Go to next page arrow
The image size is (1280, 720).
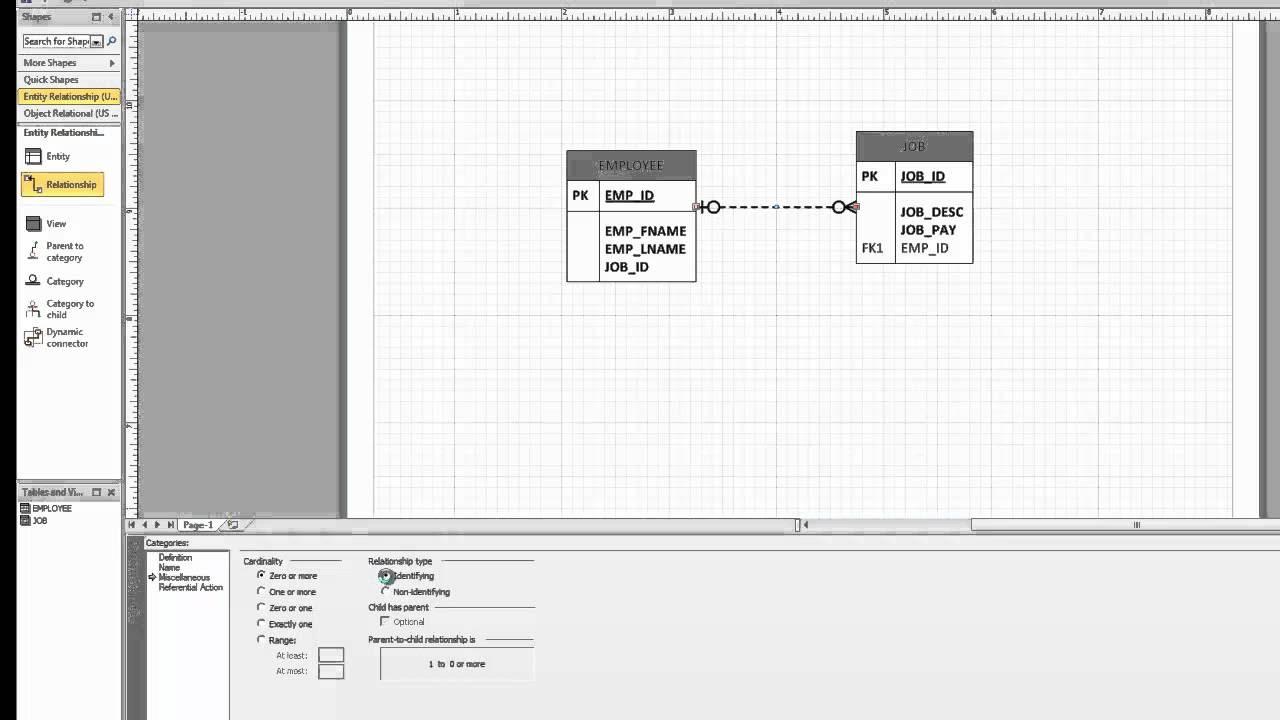pyautogui.click(x=158, y=524)
